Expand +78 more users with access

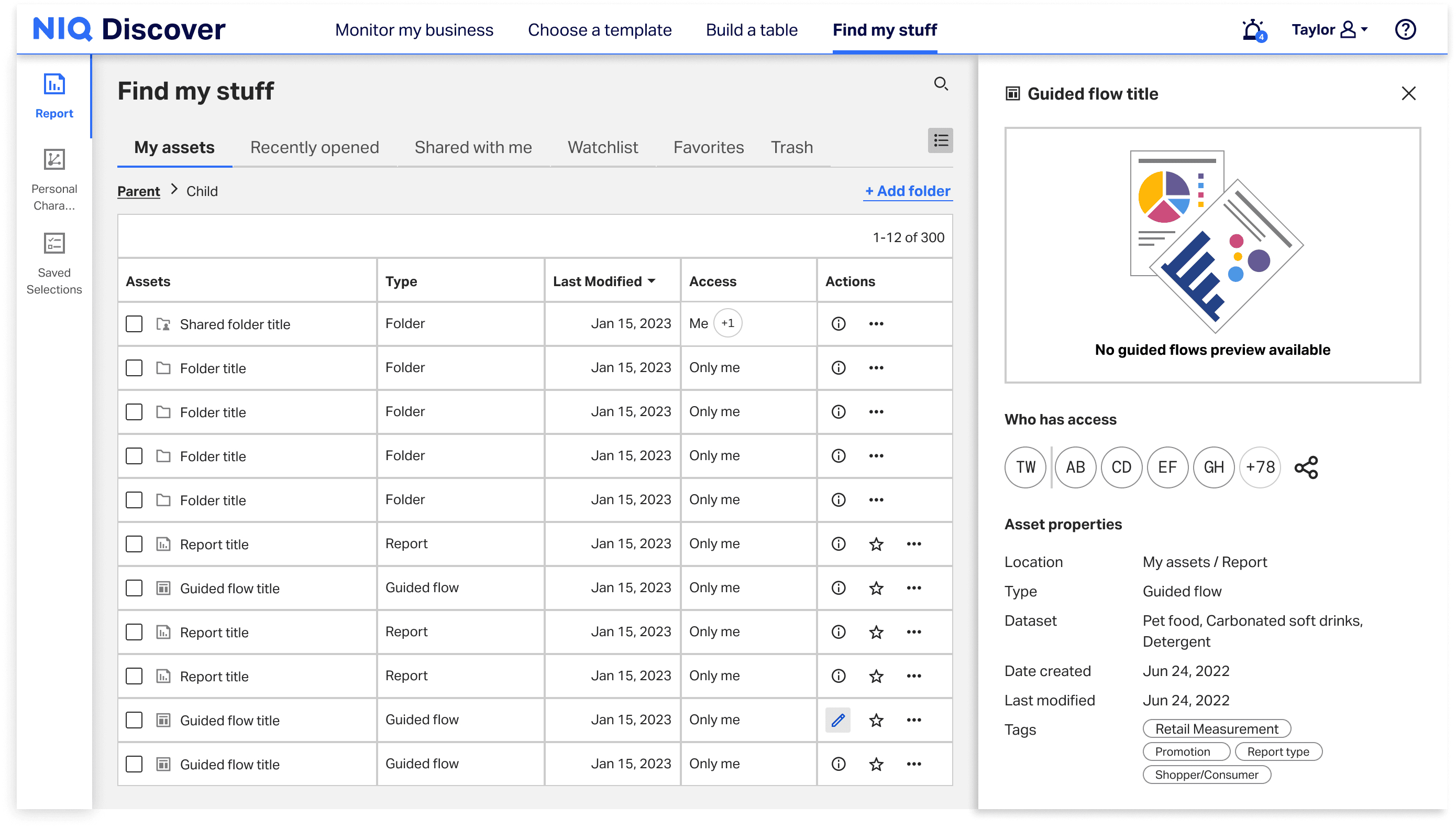tap(1260, 467)
